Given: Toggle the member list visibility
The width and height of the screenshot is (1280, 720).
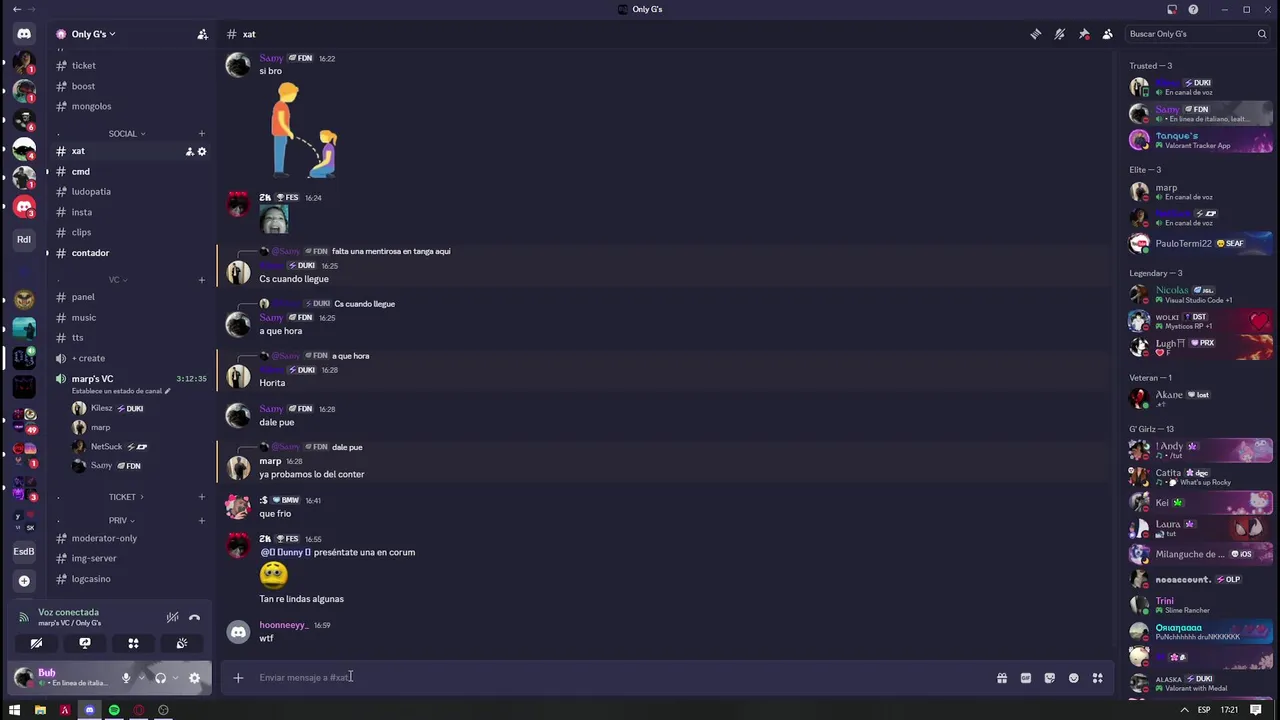Looking at the screenshot, I should (x=1108, y=34).
